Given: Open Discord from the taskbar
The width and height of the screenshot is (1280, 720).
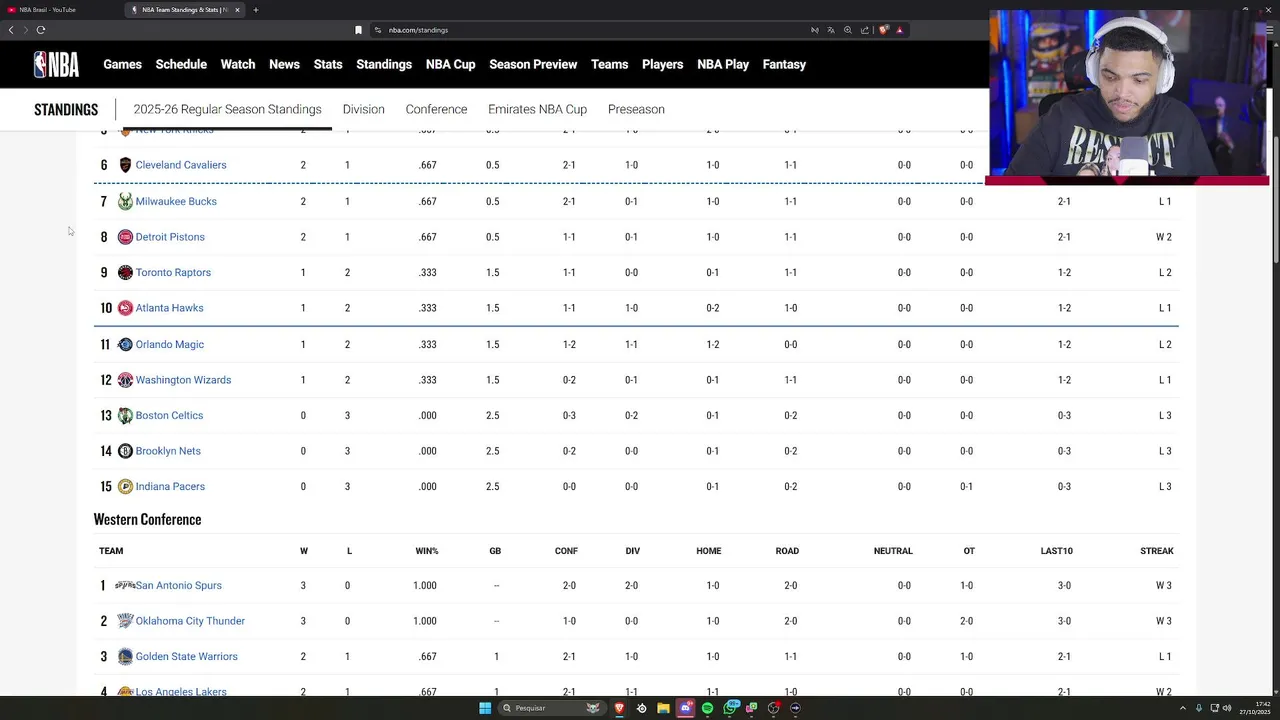Looking at the screenshot, I should point(685,708).
